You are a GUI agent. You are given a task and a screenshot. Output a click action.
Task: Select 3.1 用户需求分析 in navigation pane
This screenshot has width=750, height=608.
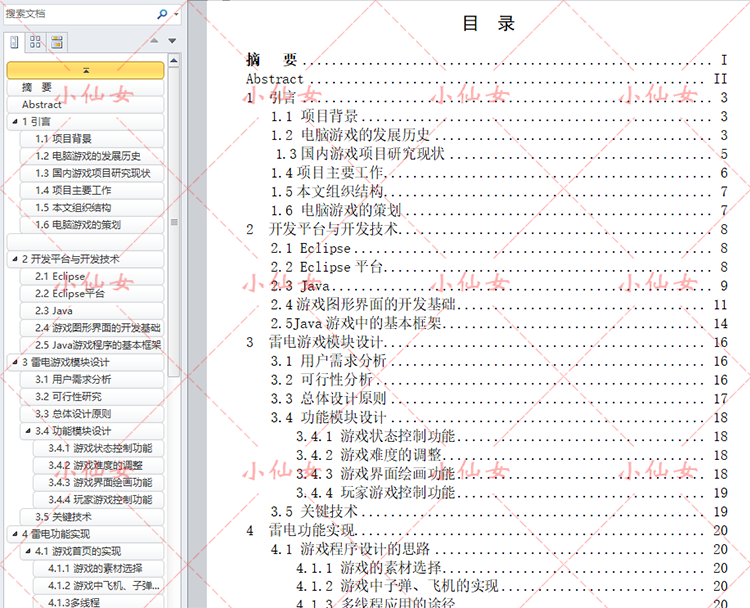(x=92, y=379)
